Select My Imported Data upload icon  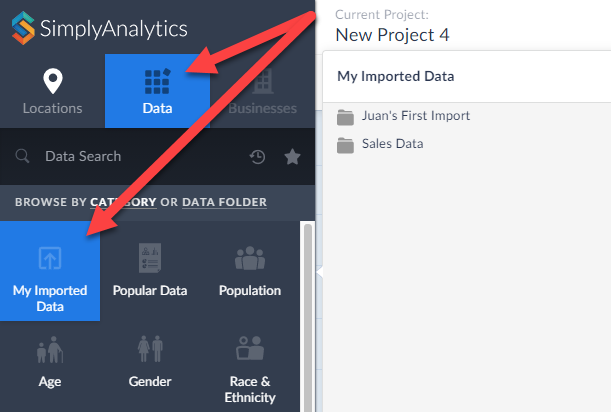50,258
